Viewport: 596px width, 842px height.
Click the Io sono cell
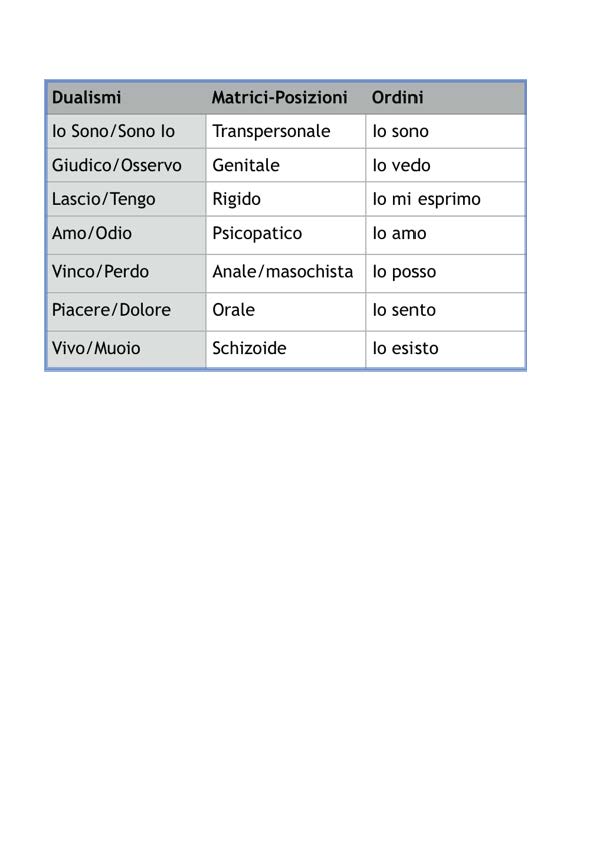[445, 131]
